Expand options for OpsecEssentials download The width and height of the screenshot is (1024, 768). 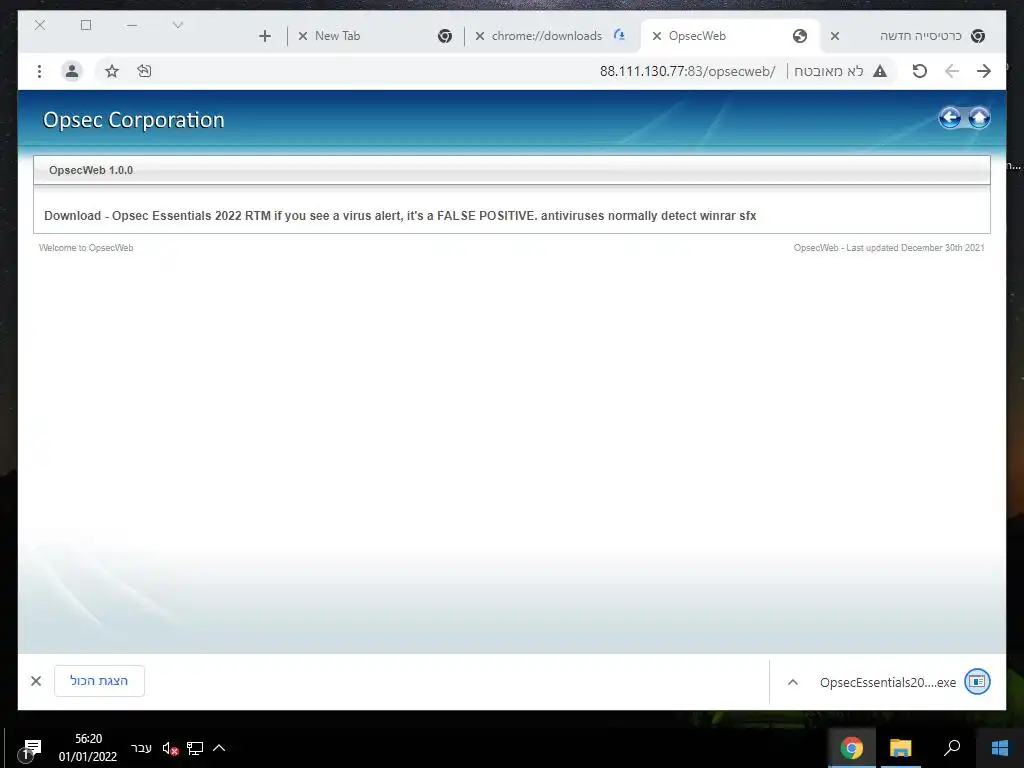tap(793, 682)
